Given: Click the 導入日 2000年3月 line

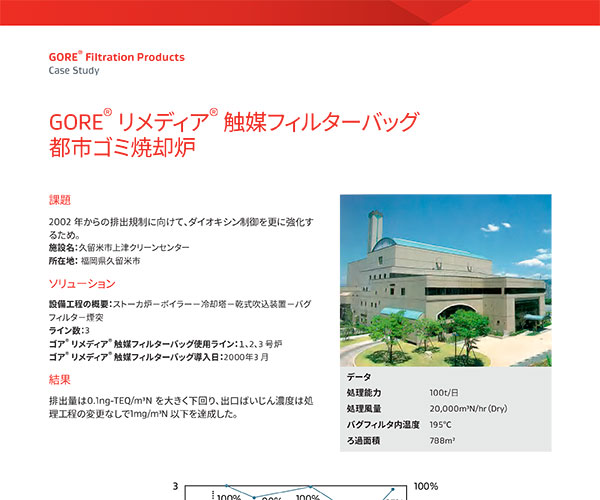Looking at the screenshot, I should coord(158,357).
